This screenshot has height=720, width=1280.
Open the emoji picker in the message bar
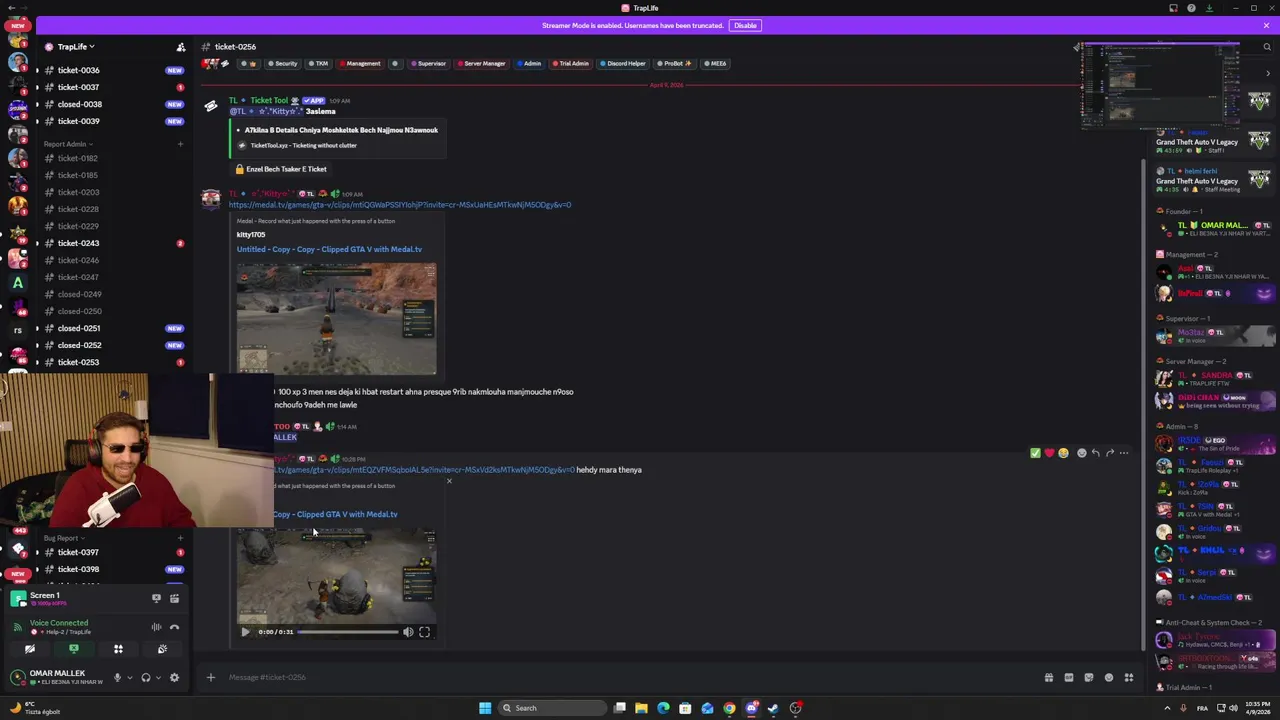pyautogui.click(x=1109, y=677)
